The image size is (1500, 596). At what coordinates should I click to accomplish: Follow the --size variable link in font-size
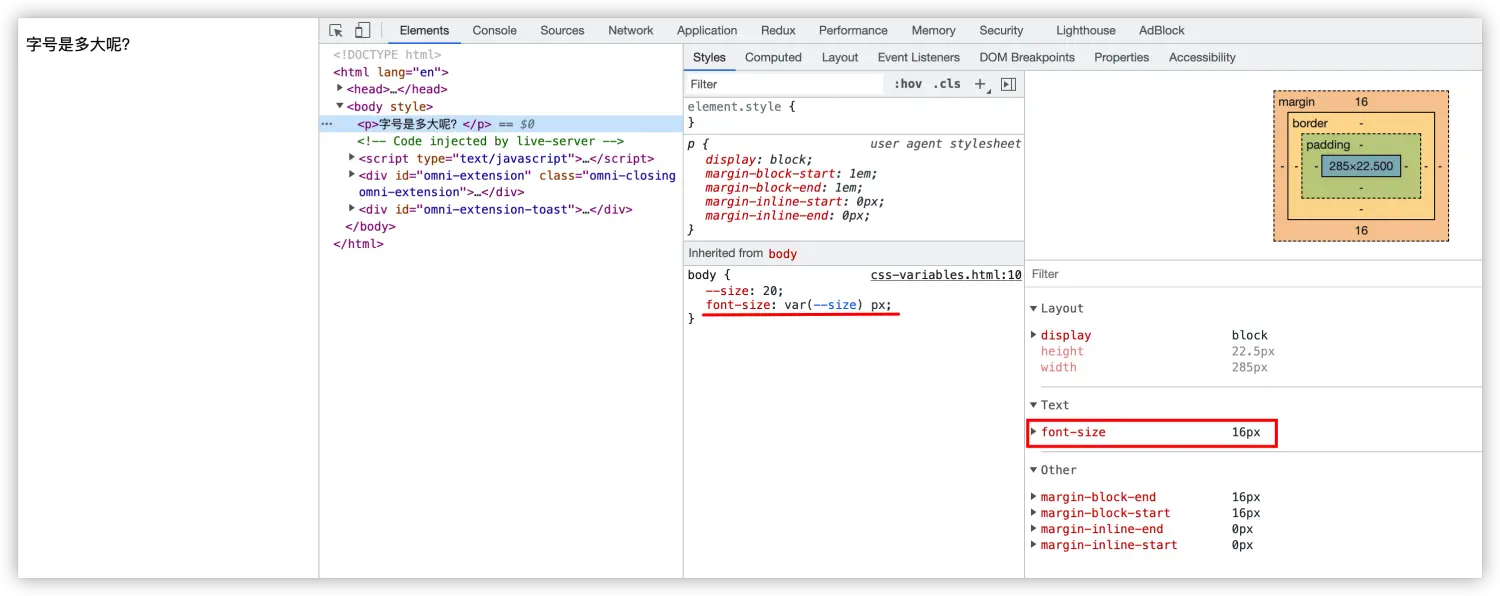point(834,305)
